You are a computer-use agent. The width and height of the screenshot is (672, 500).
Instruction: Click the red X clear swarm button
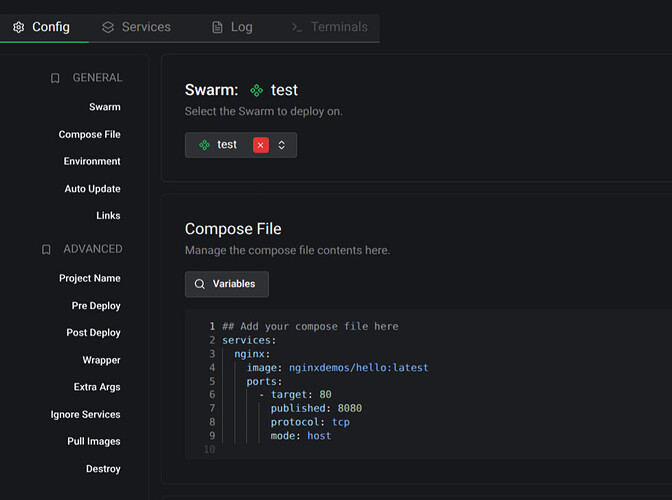click(261, 145)
